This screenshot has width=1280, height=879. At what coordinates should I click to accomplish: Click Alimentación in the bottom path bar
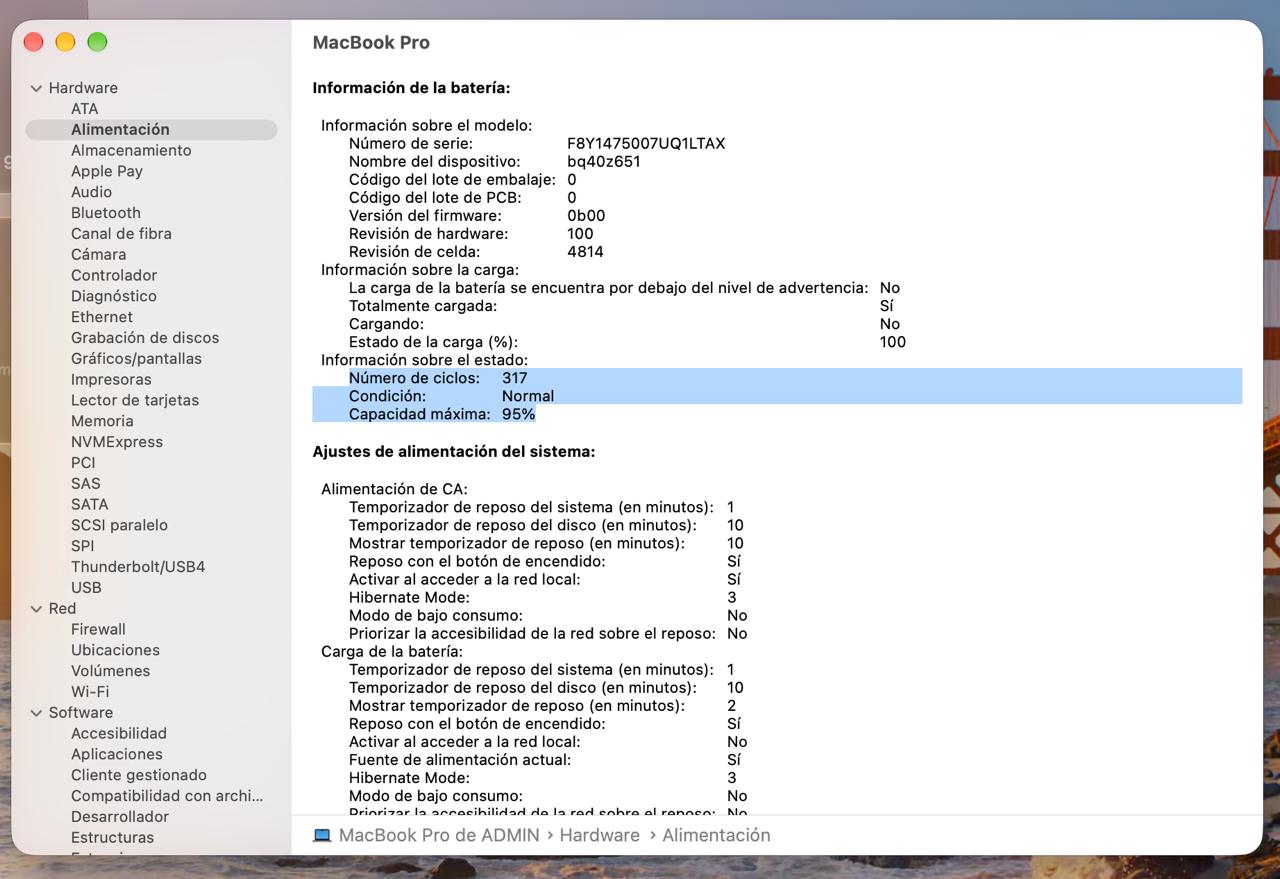click(716, 835)
